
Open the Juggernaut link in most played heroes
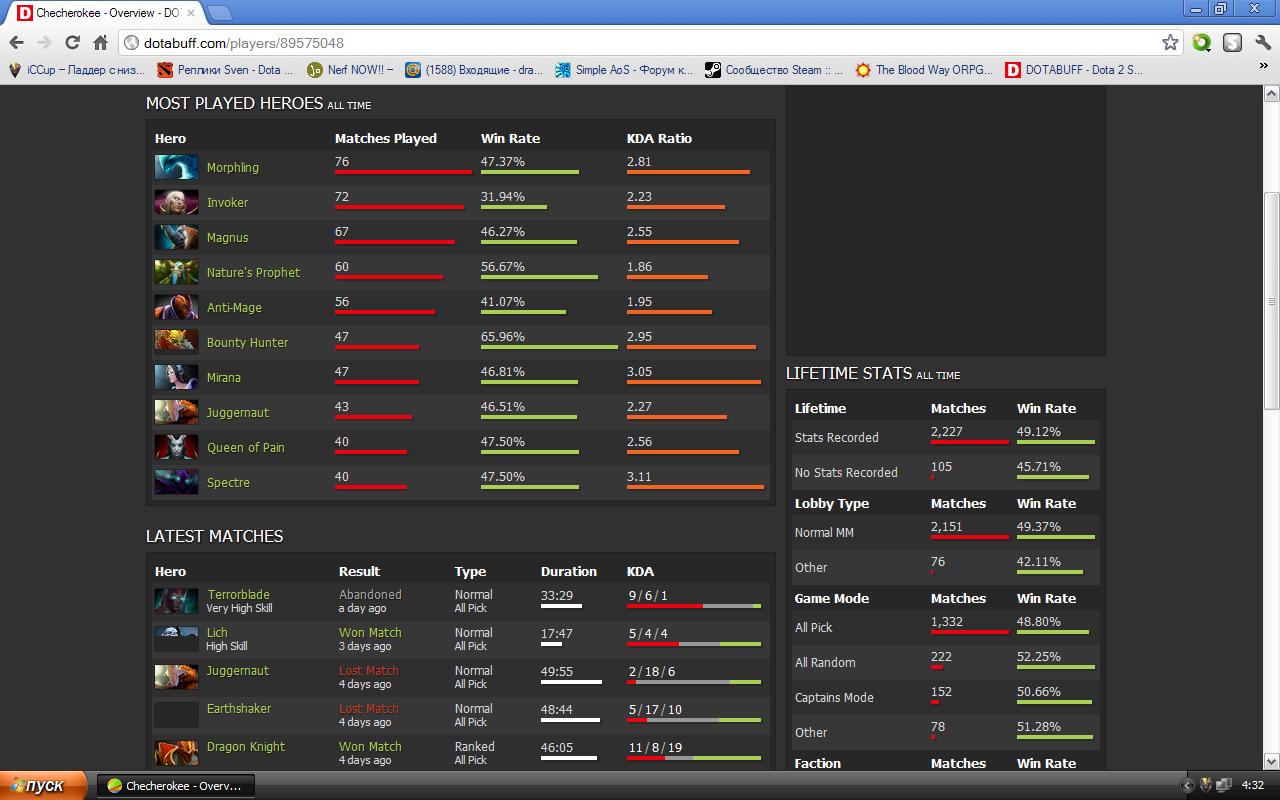tap(237, 412)
